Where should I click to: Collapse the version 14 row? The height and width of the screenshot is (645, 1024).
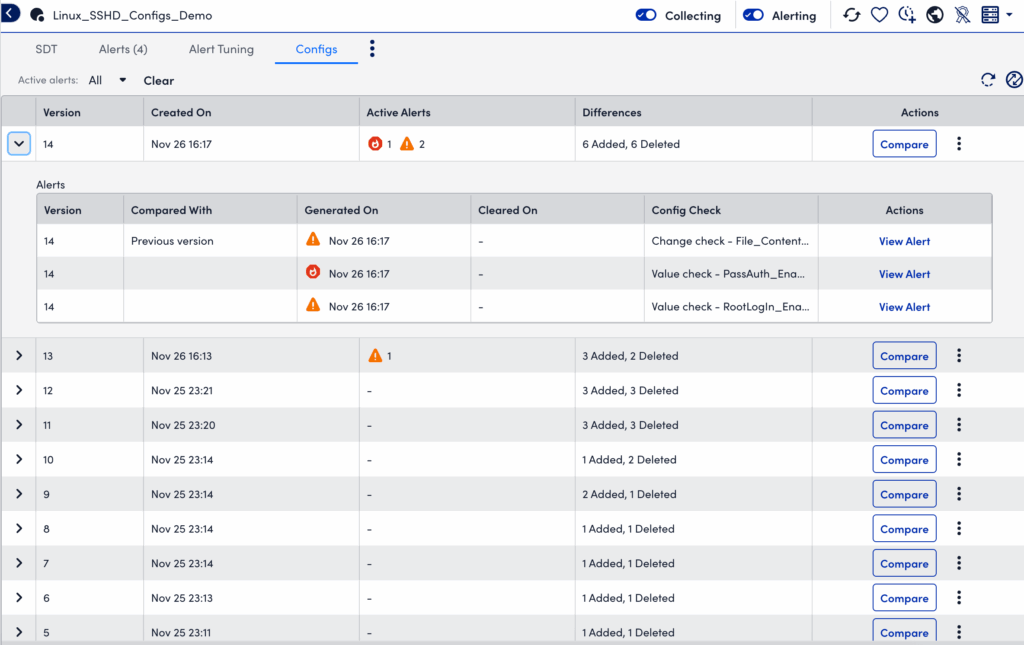point(19,144)
